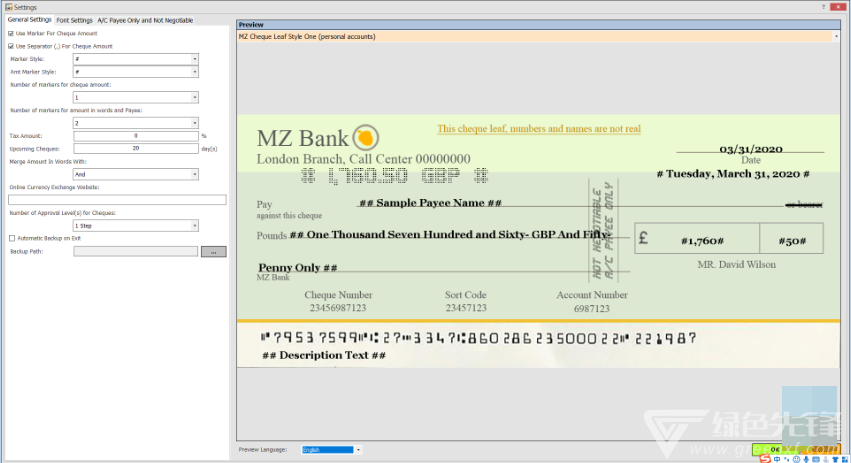Click the MR. David Wilson signature name
This screenshot has width=851, height=463.
click(736, 264)
